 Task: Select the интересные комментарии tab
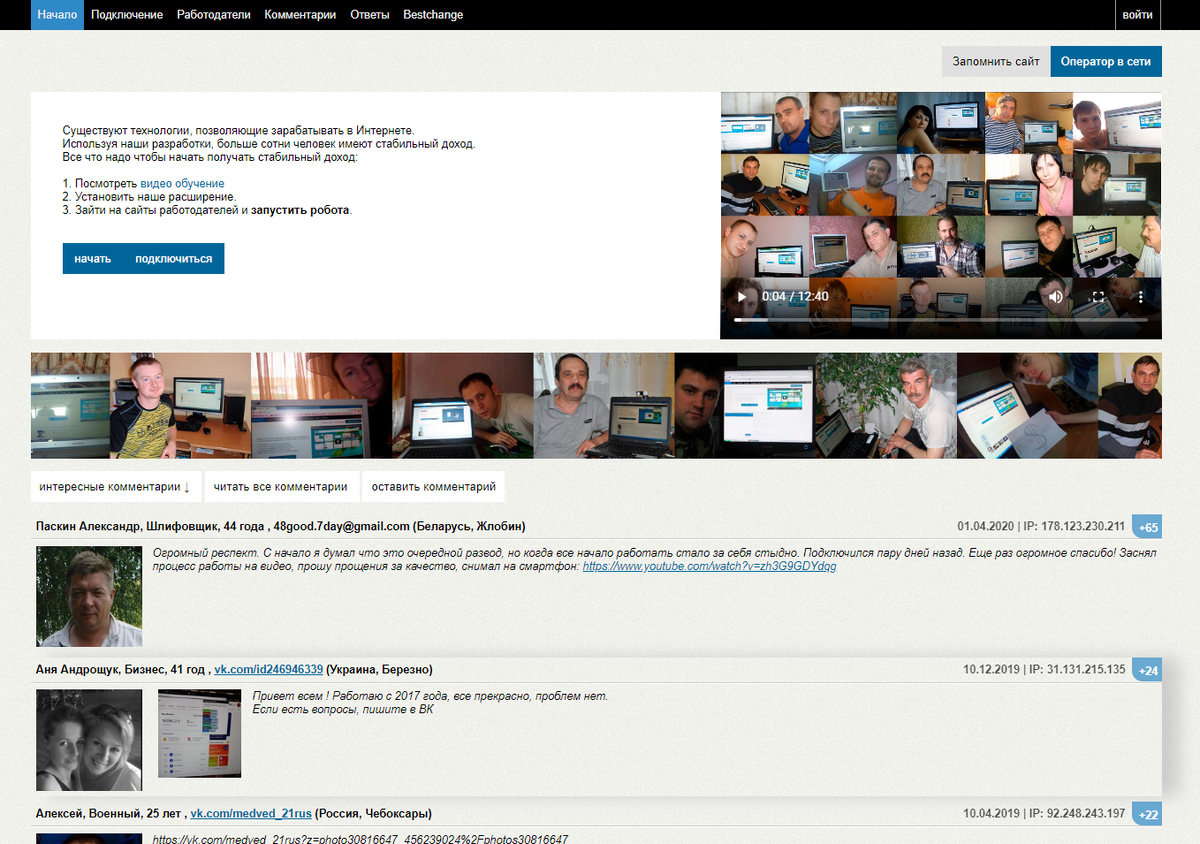tap(115, 487)
